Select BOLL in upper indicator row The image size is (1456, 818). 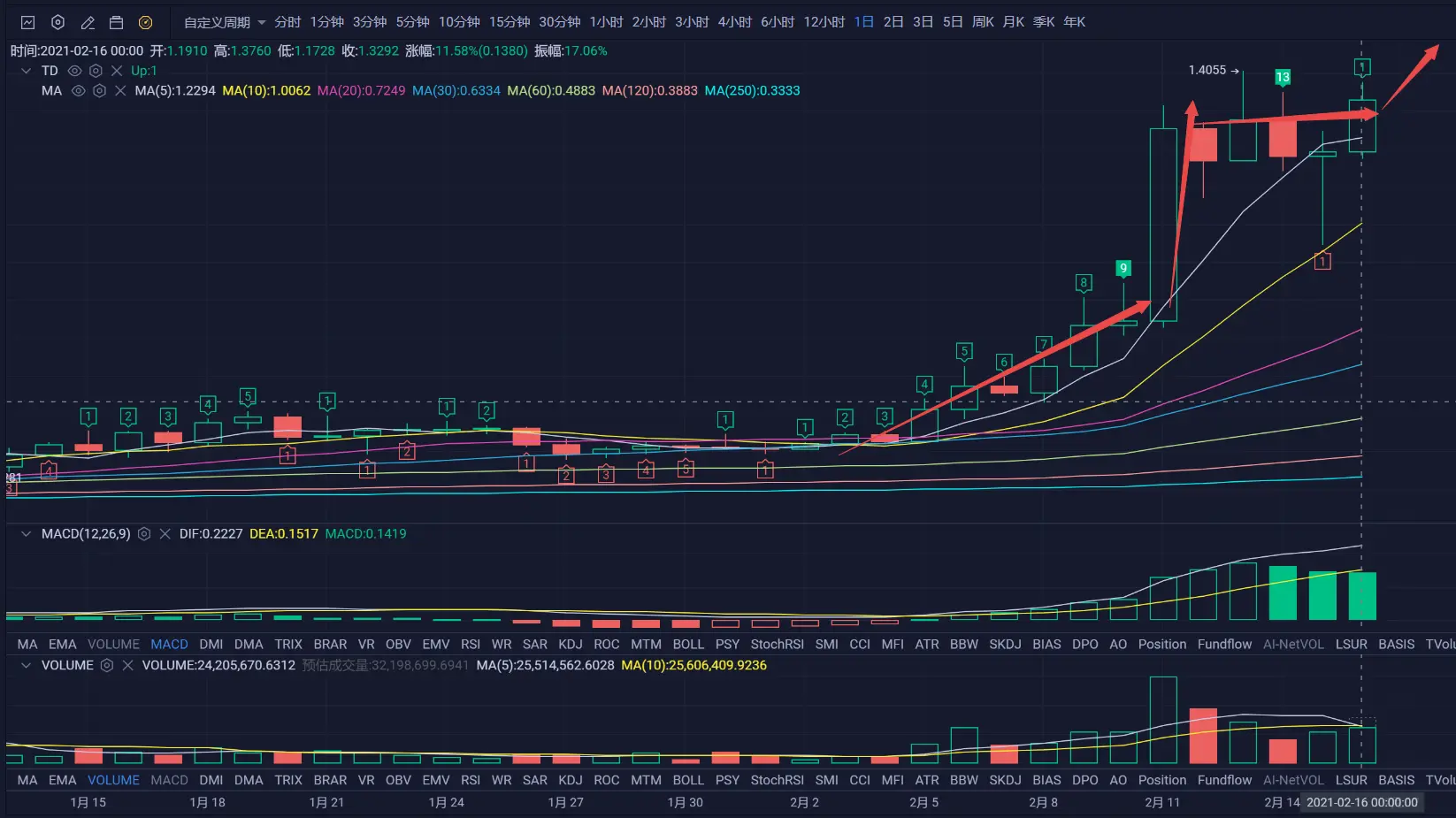(688, 645)
